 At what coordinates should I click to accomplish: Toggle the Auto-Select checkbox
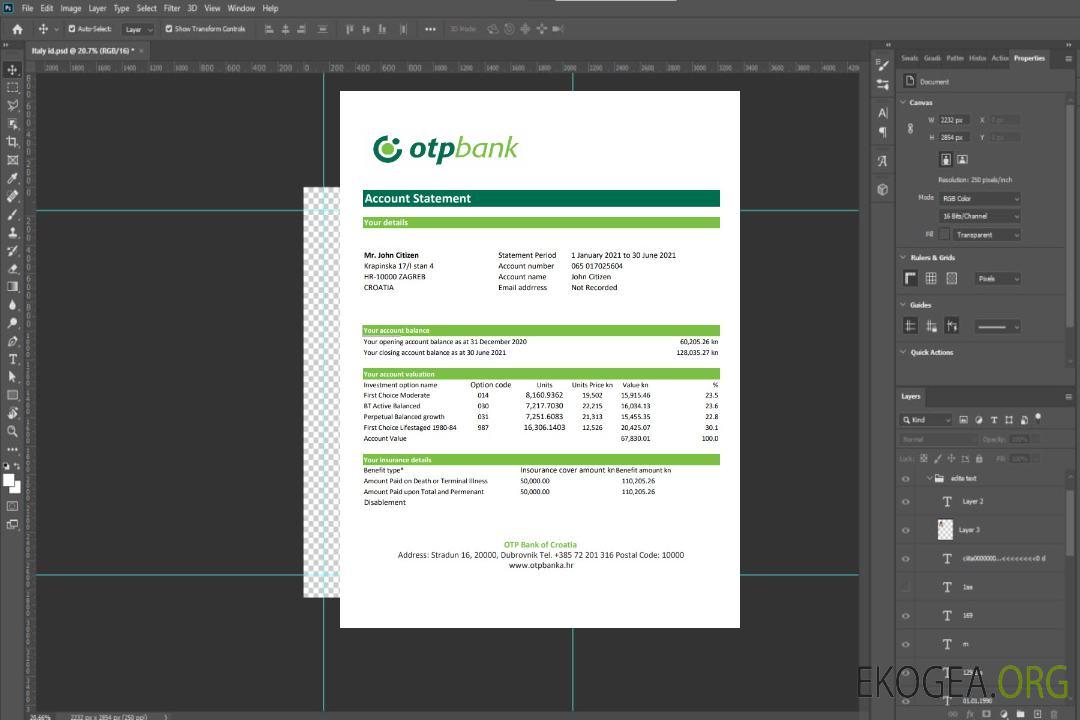[x=72, y=29]
